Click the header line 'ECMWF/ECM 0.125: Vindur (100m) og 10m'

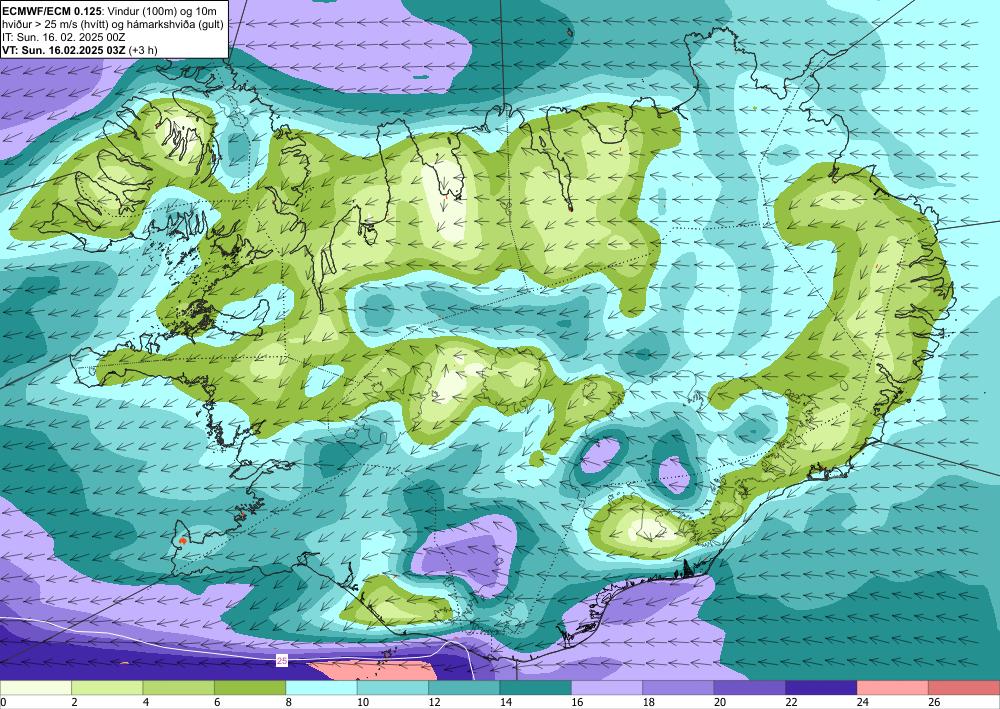tap(109, 10)
